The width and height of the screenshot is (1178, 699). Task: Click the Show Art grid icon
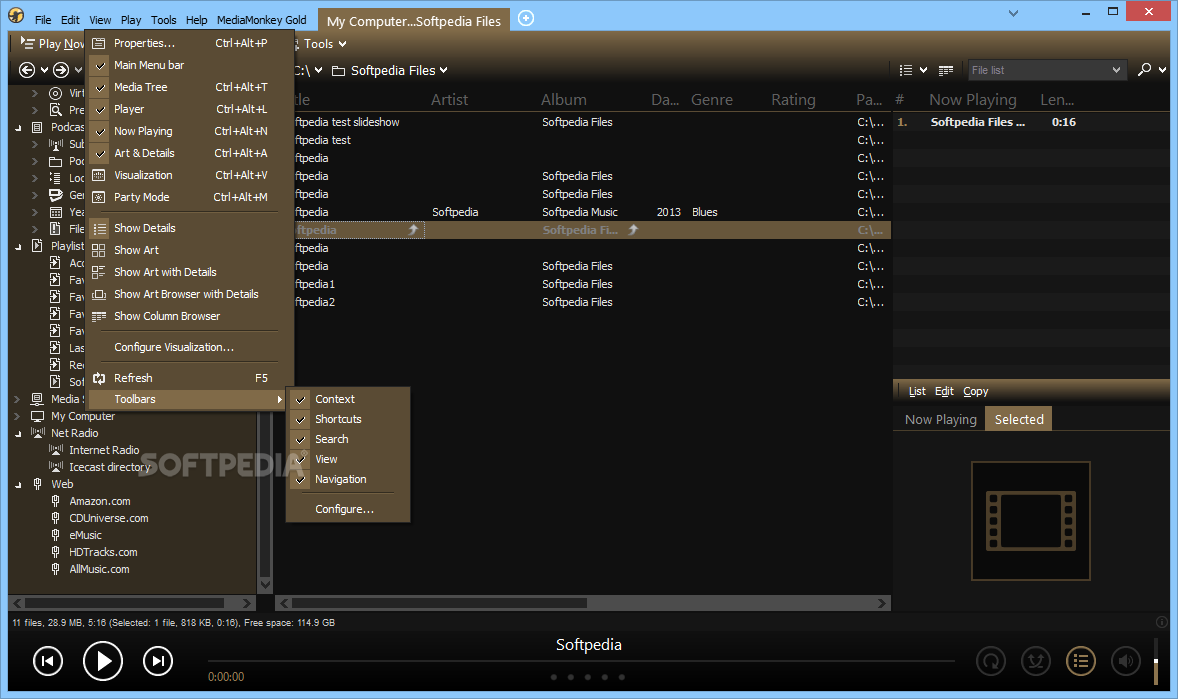tap(99, 250)
